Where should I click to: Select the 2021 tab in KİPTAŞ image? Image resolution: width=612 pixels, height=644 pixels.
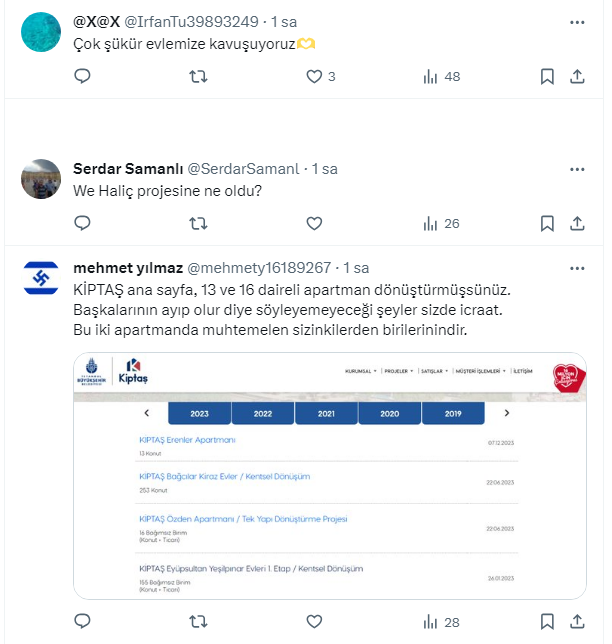point(326,413)
